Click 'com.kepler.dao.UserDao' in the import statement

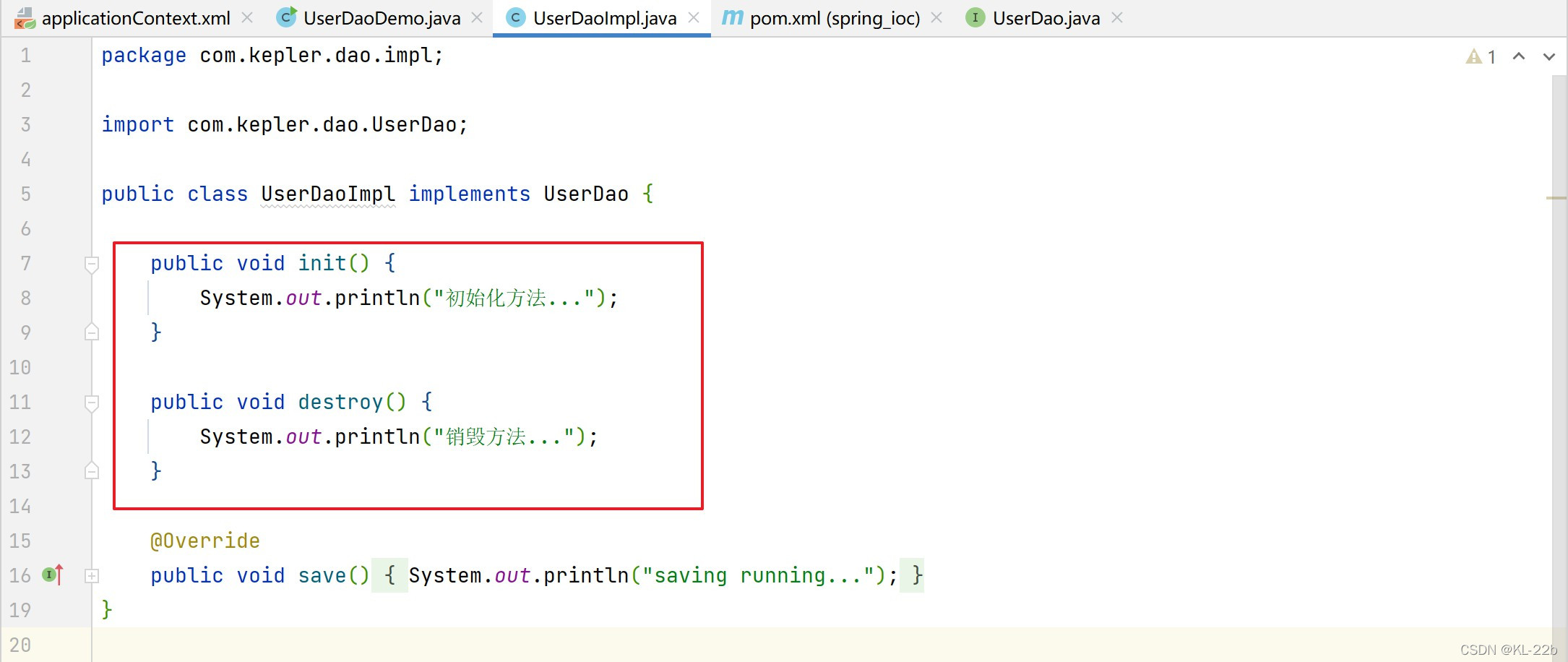(322, 124)
